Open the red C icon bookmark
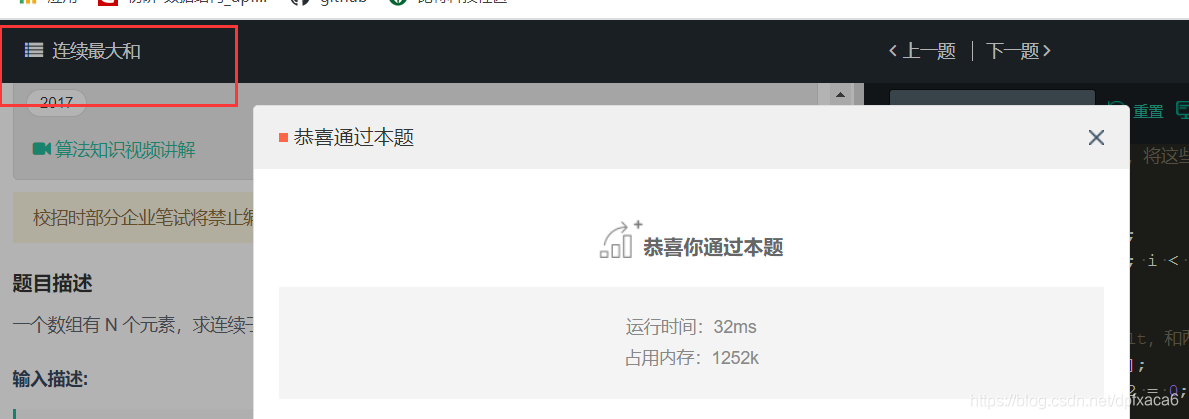 pos(110,2)
